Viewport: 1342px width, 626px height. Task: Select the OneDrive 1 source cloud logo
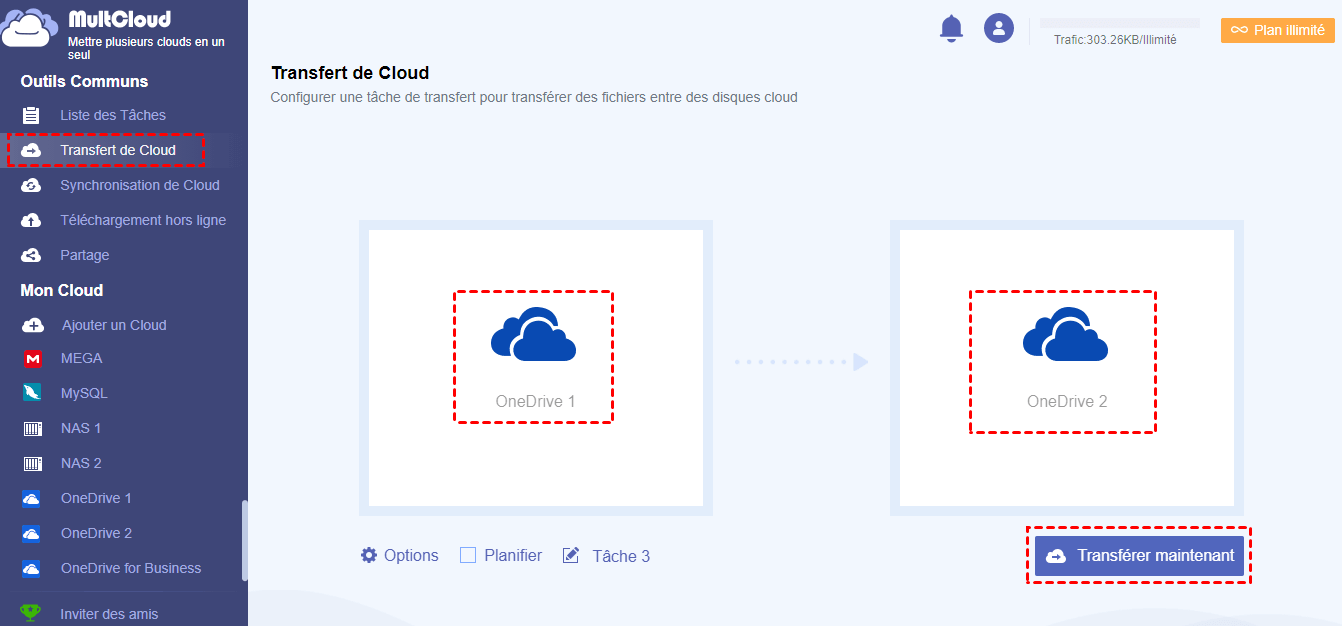[x=533, y=334]
